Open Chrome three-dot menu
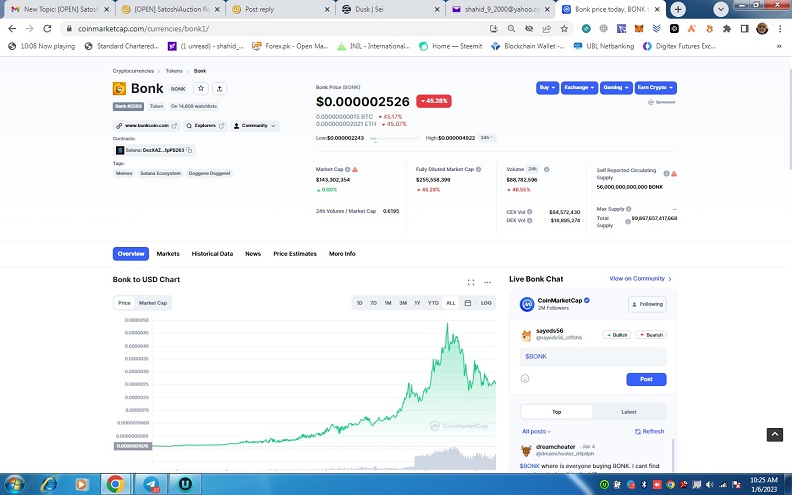Viewport: 792px width, 495px height. coord(780,29)
